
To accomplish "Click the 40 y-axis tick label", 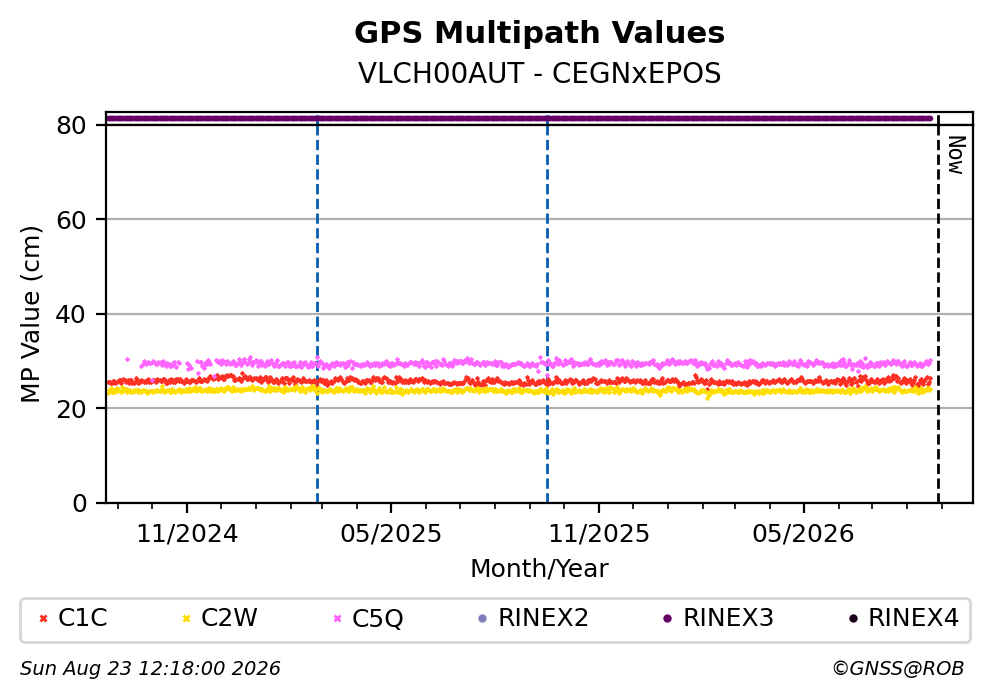I will (72, 315).
